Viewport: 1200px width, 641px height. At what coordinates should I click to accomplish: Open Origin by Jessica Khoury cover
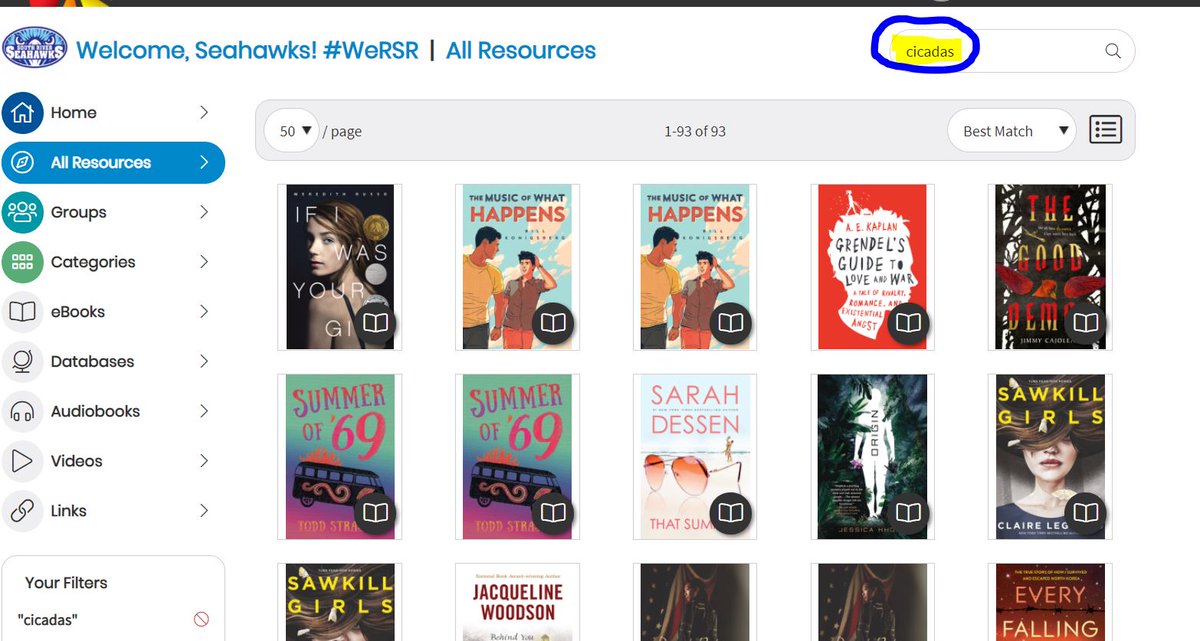[x=872, y=457]
